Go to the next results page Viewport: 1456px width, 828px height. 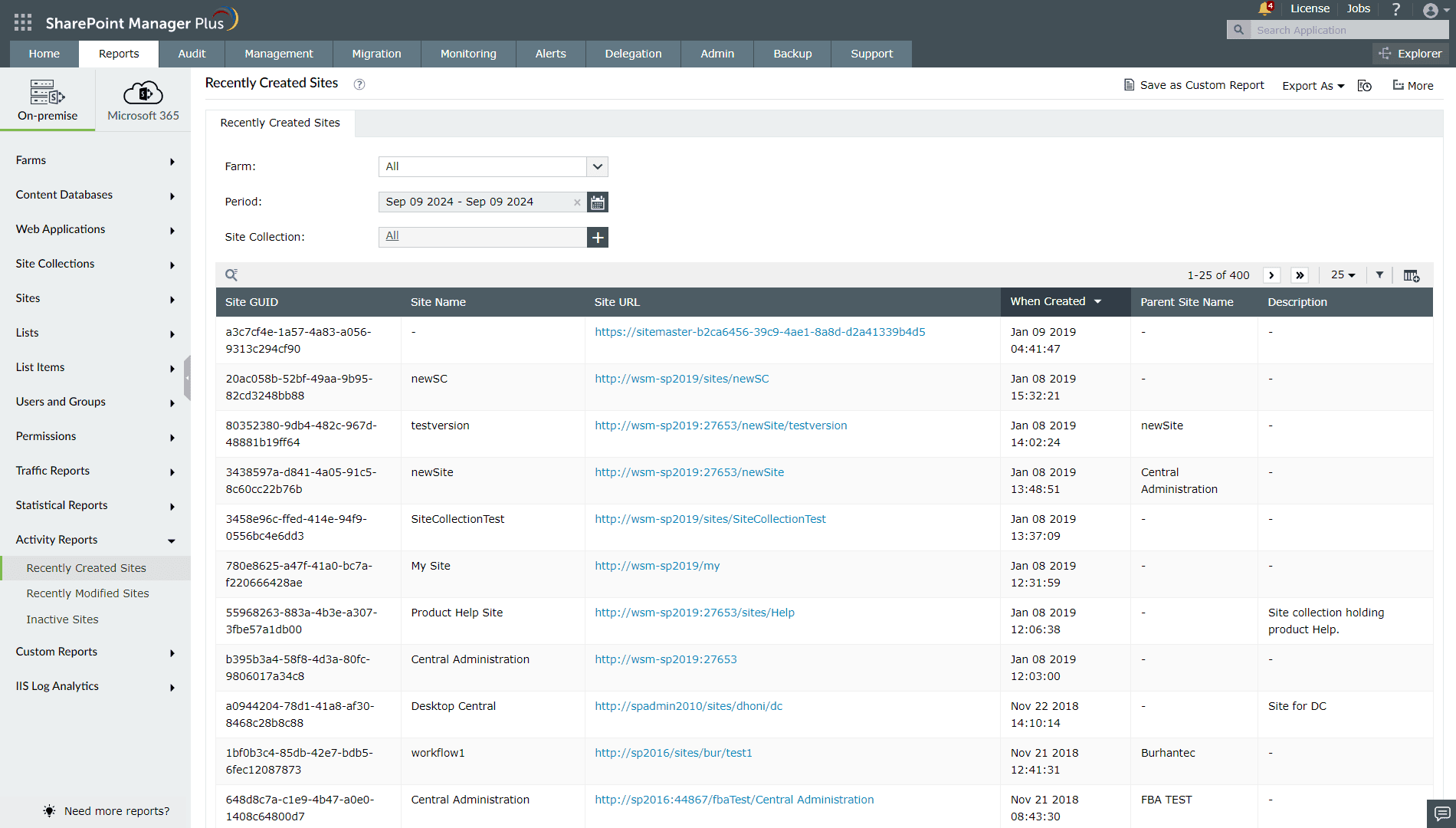[1271, 275]
